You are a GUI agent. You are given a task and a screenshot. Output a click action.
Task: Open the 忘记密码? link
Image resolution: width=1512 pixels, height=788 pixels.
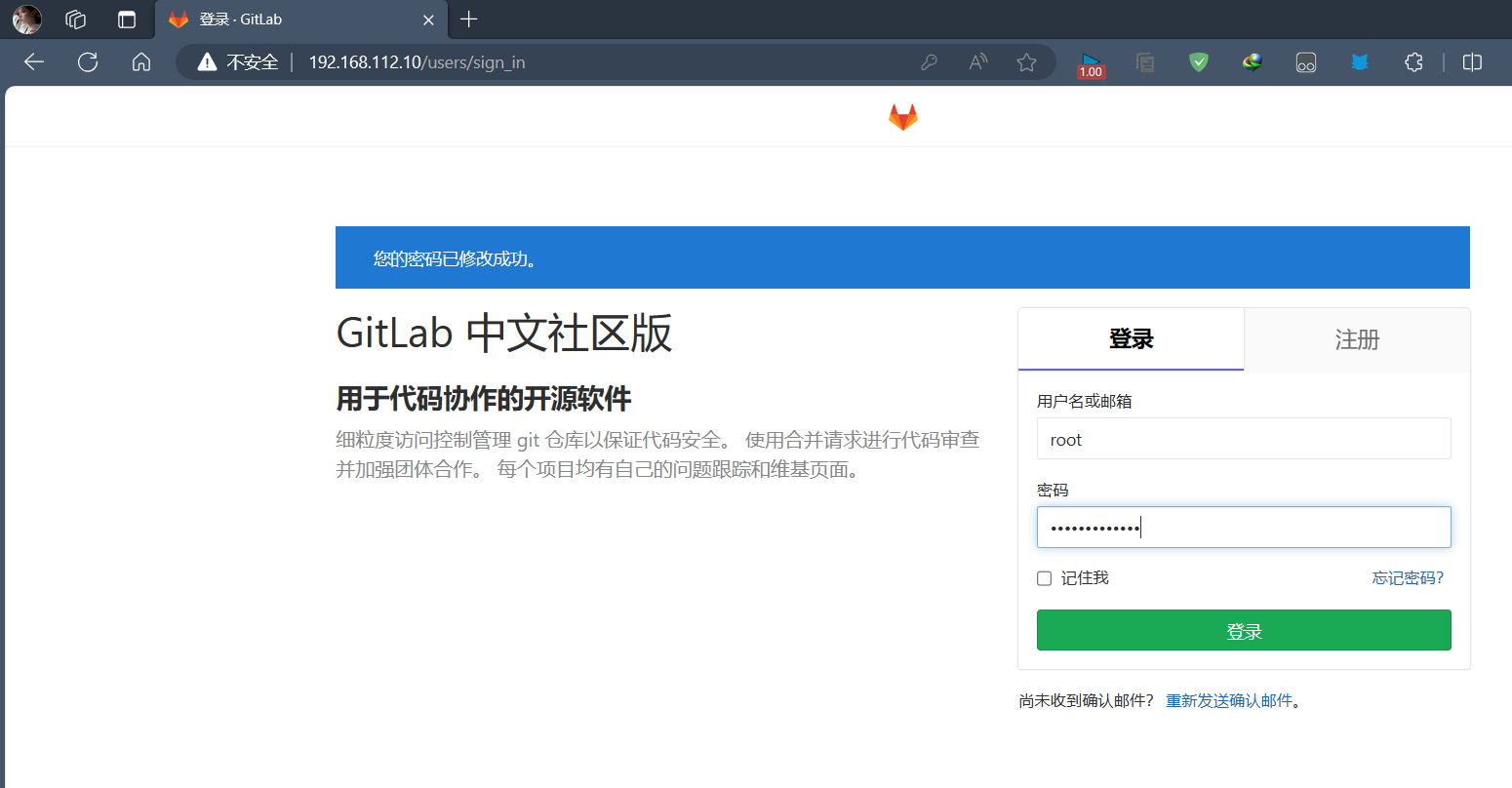pyautogui.click(x=1408, y=578)
